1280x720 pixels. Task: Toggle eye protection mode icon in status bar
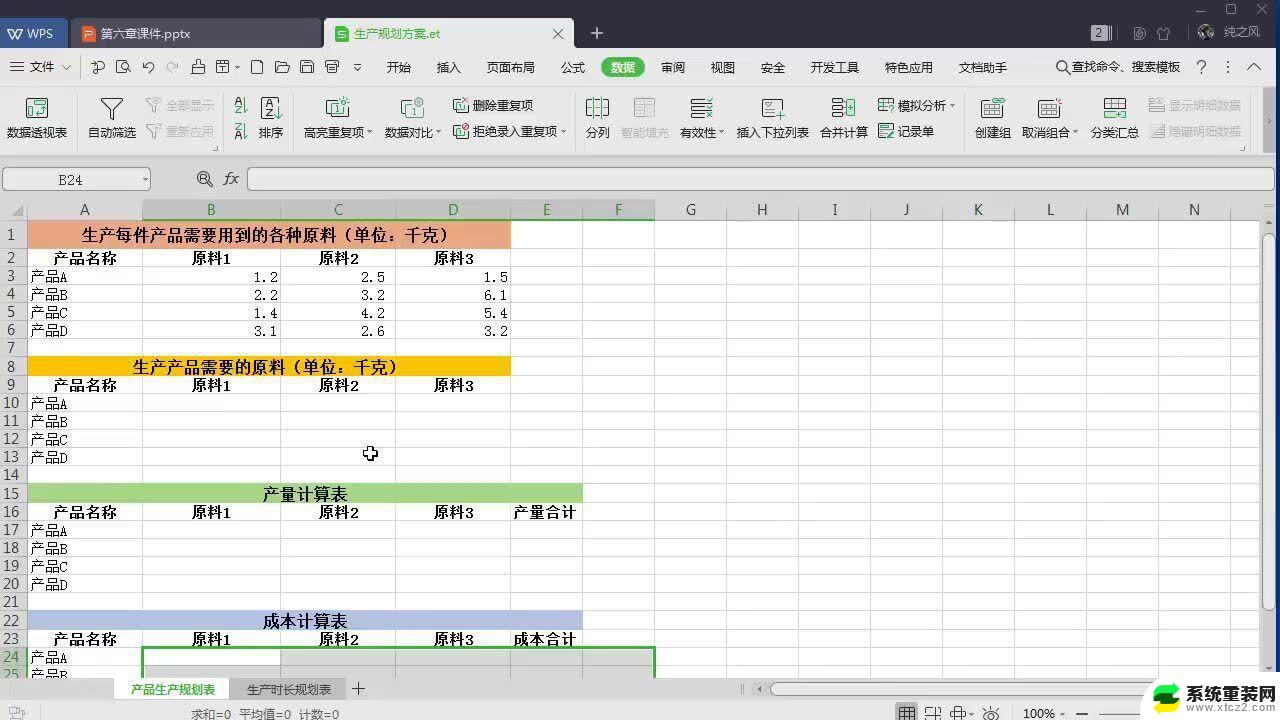(x=991, y=713)
